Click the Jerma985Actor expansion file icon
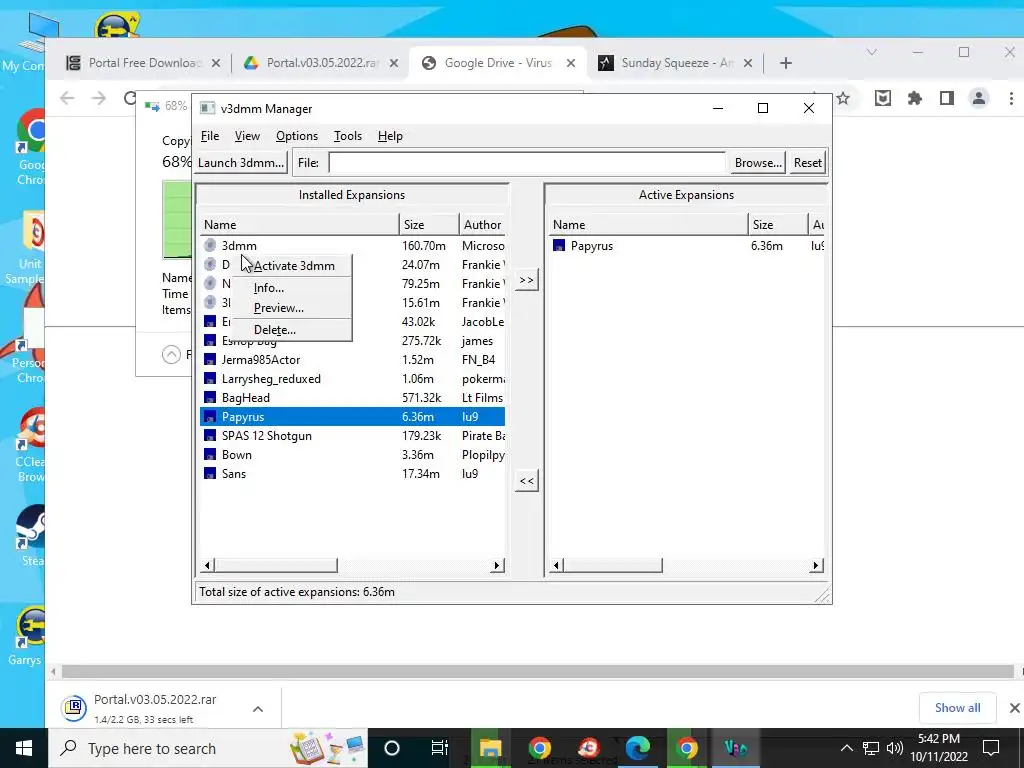This screenshot has width=1024, height=768. click(x=210, y=360)
